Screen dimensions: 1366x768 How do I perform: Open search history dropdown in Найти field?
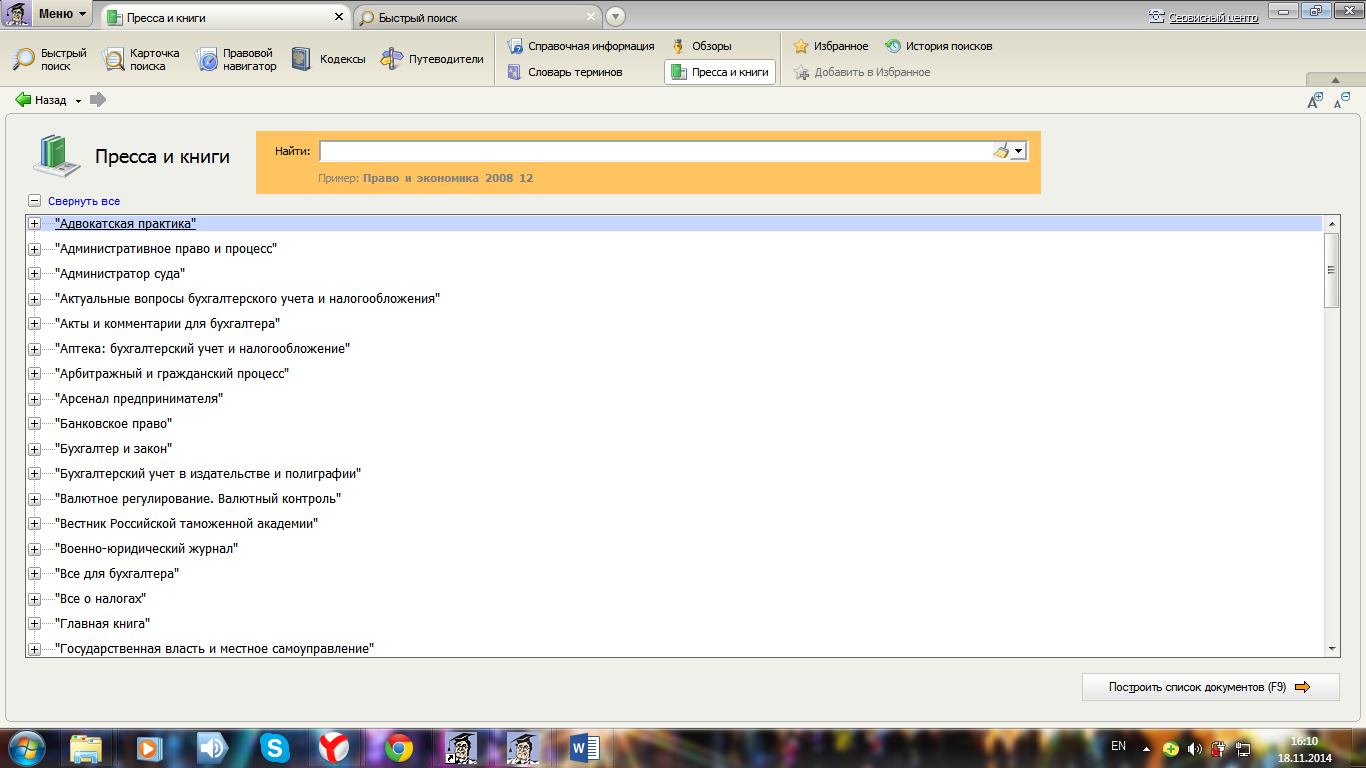tap(1019, 151)
